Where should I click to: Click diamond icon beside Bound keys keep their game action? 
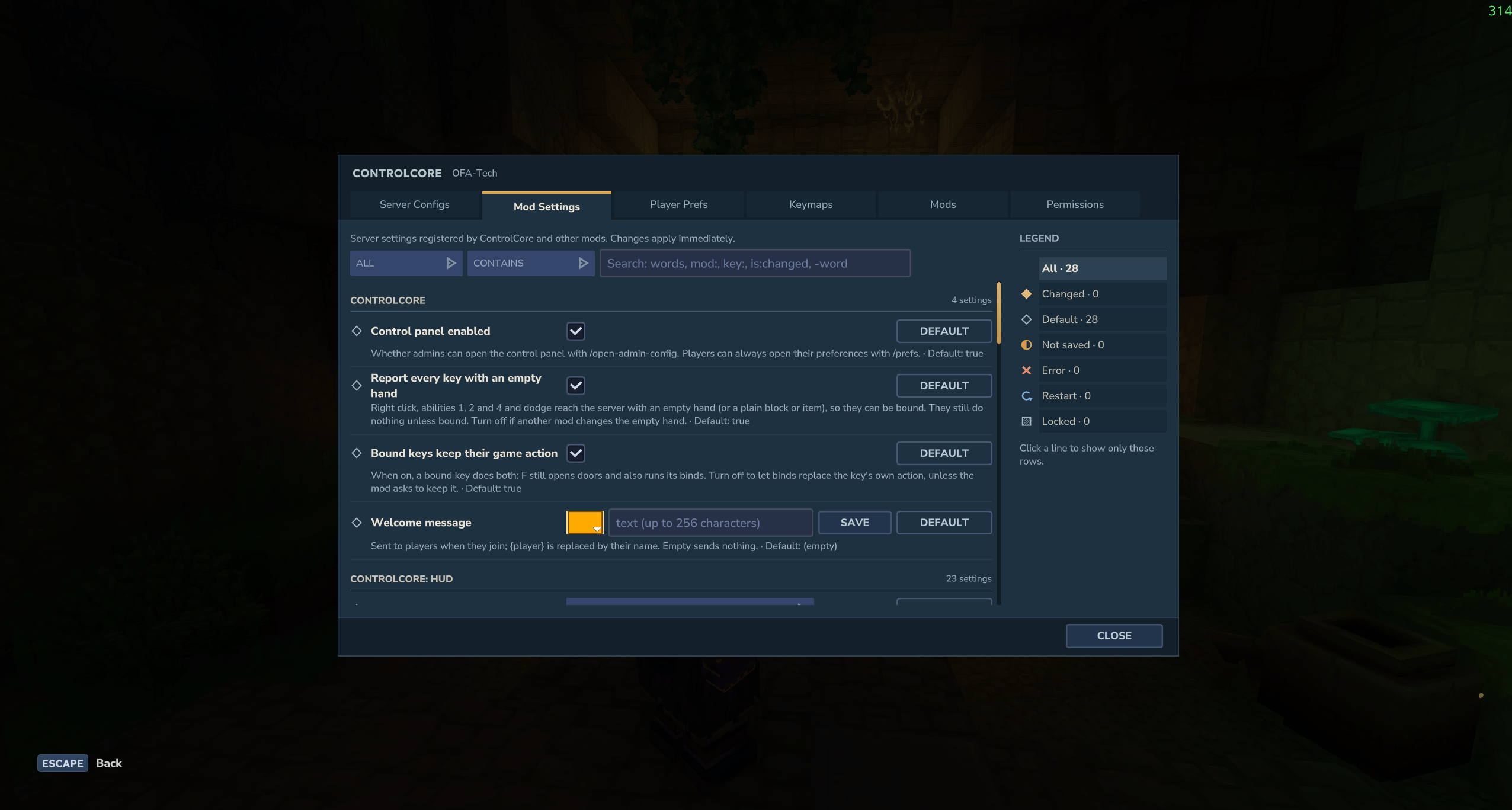[x=357, y=453]
